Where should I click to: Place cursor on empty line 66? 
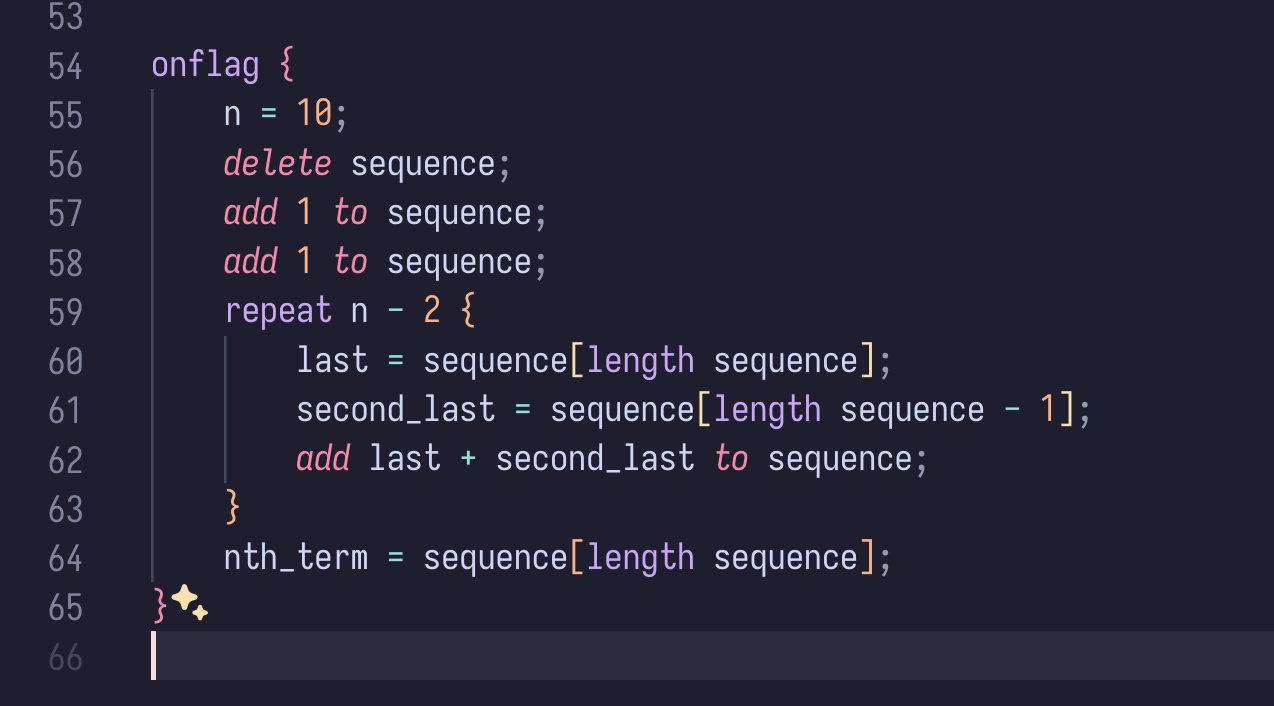coord(712,656)
